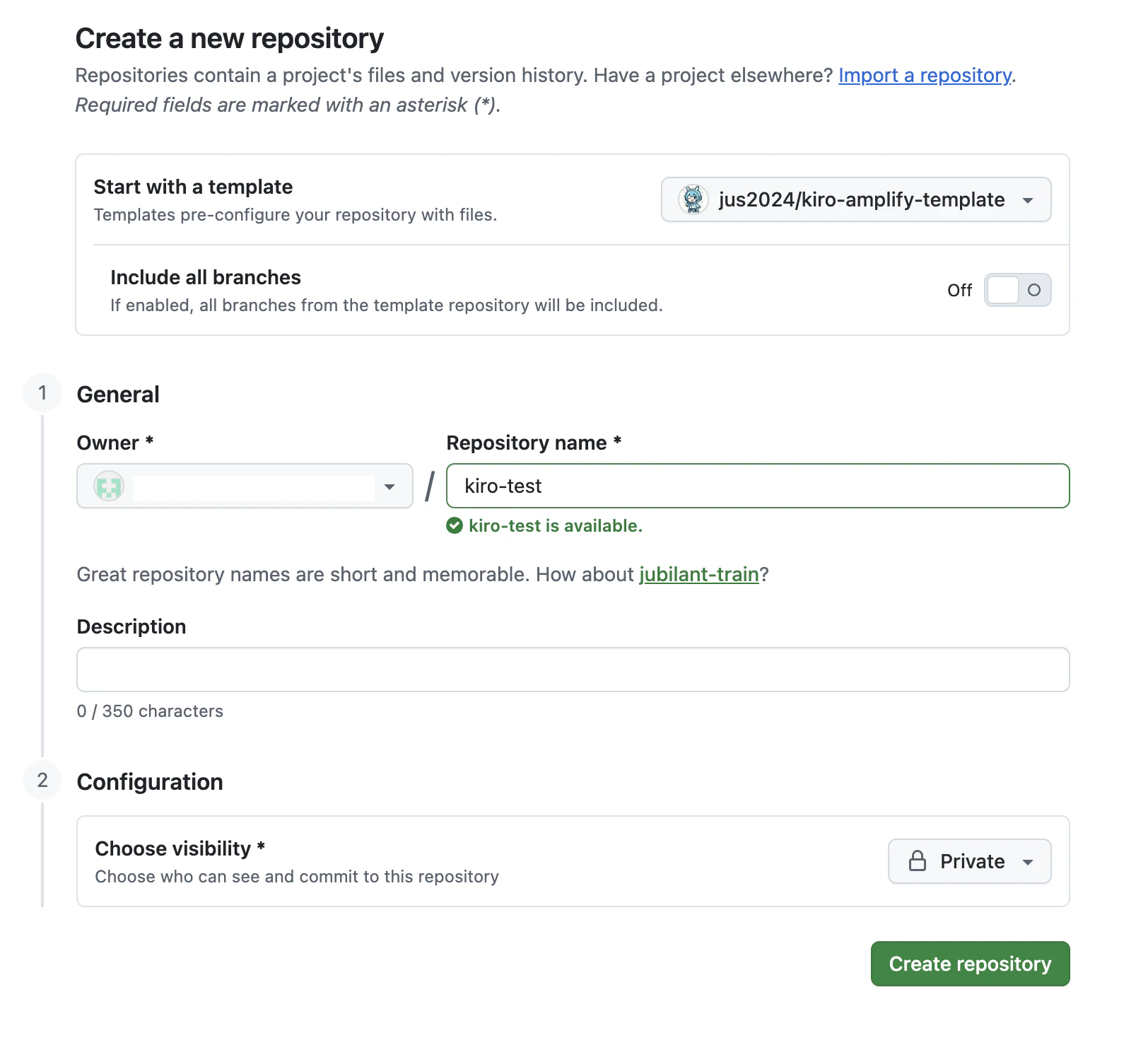Expand the Owner dropdown

pos(244,486)
